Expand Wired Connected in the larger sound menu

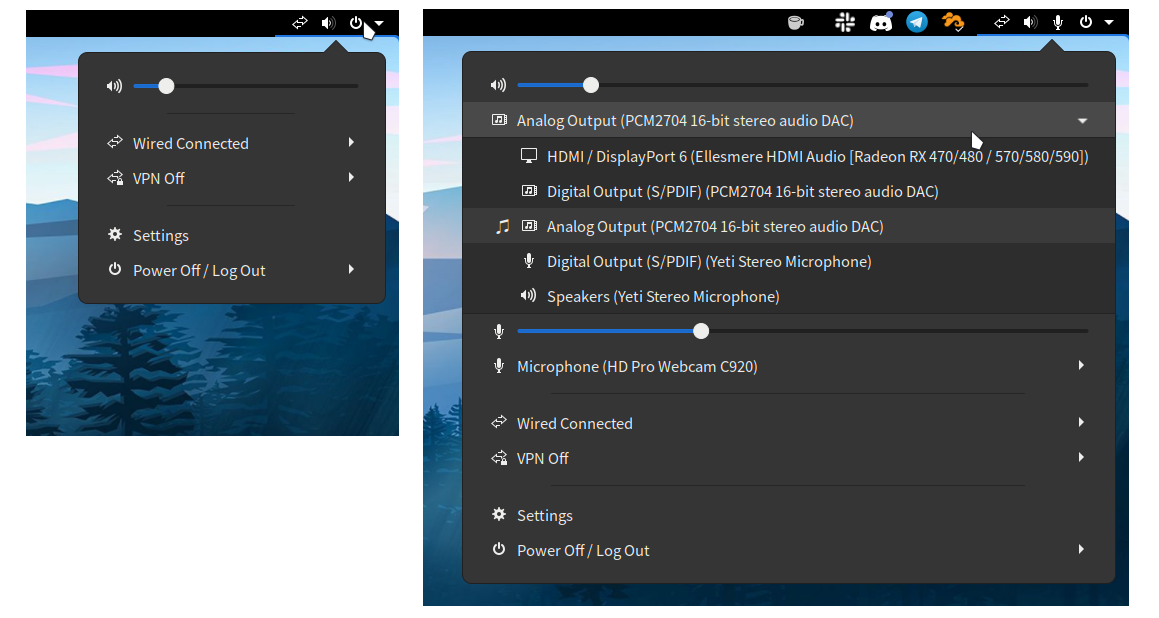pos(1081,423)
